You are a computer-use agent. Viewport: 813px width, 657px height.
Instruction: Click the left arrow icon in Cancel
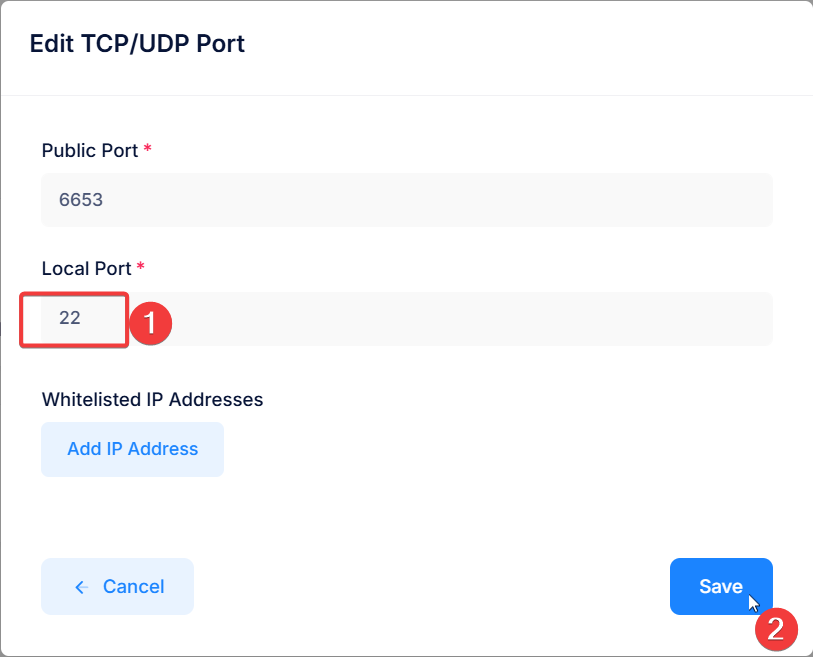point(81,587)
